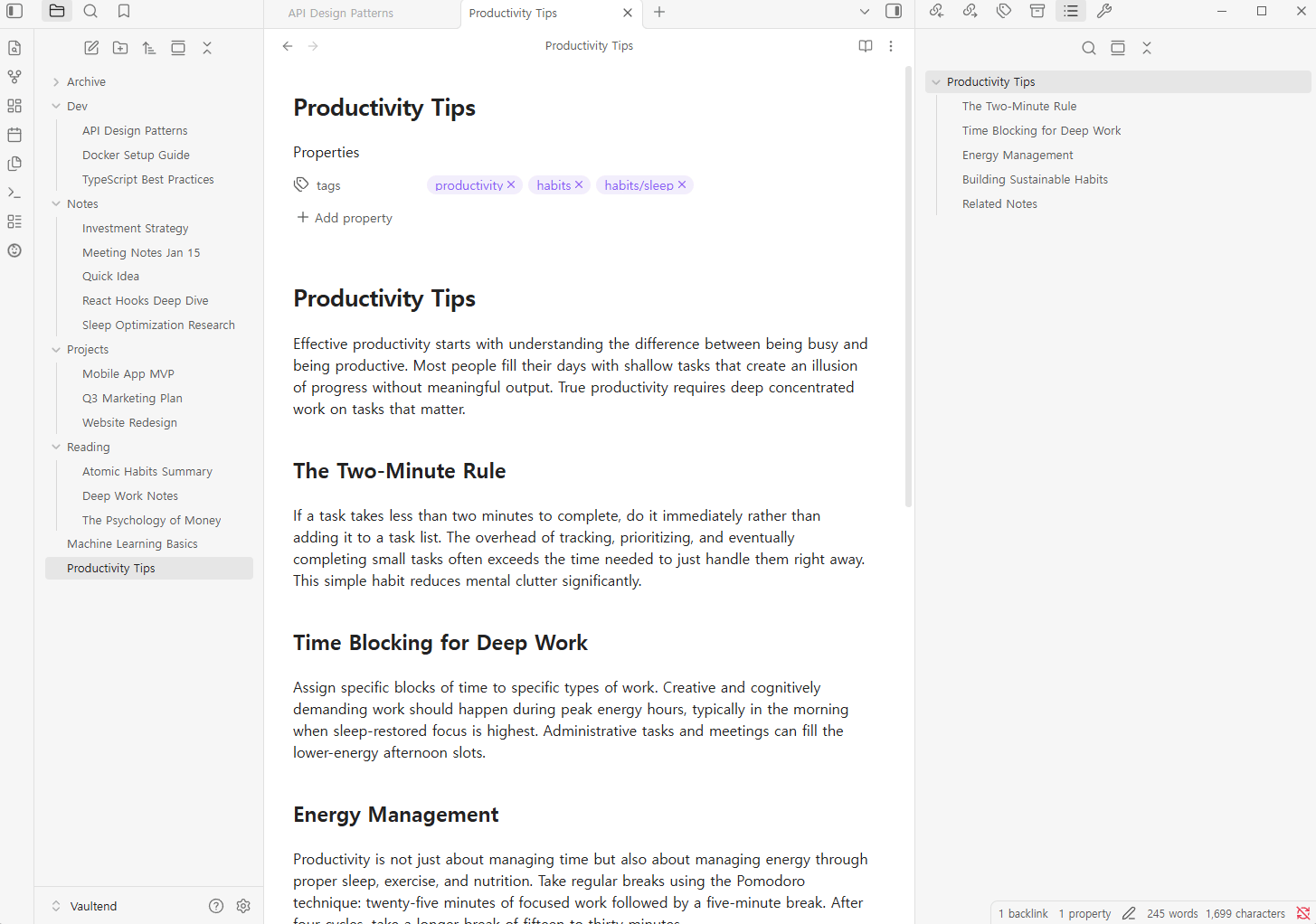The height and width of the screenshot is (924, 1316).
Task: Remove the habits/sleep tag
Action: point(682,184)
